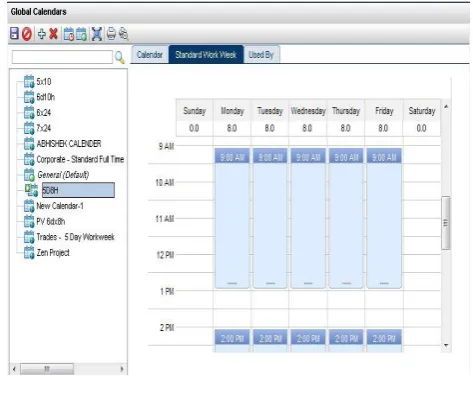This screenshot has width=473, height=398.
Task: Select the 6d10h calendar
Action: pyautogui.click(x=46, y=97)
